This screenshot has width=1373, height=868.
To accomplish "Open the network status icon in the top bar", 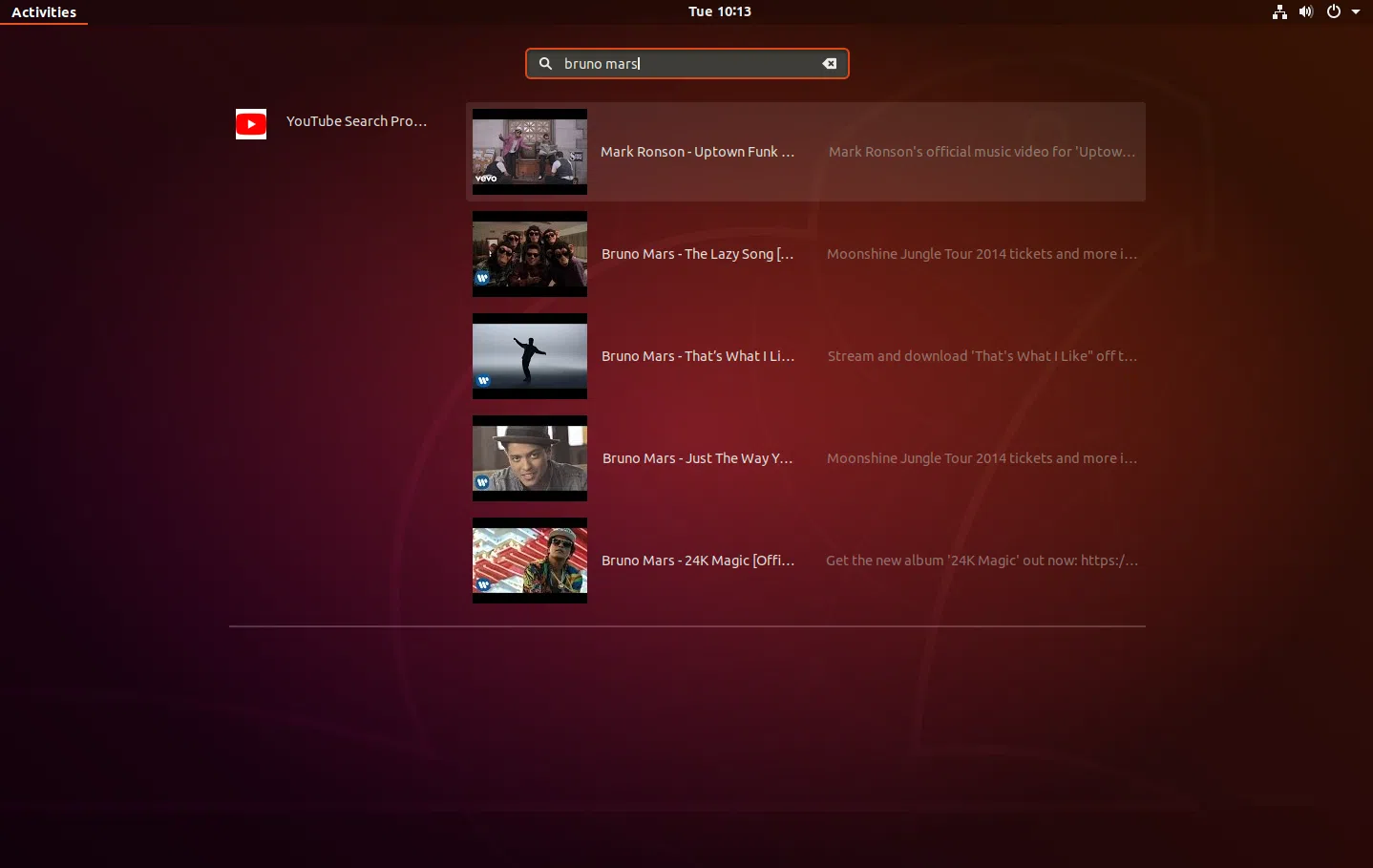I will [1279, 11].
